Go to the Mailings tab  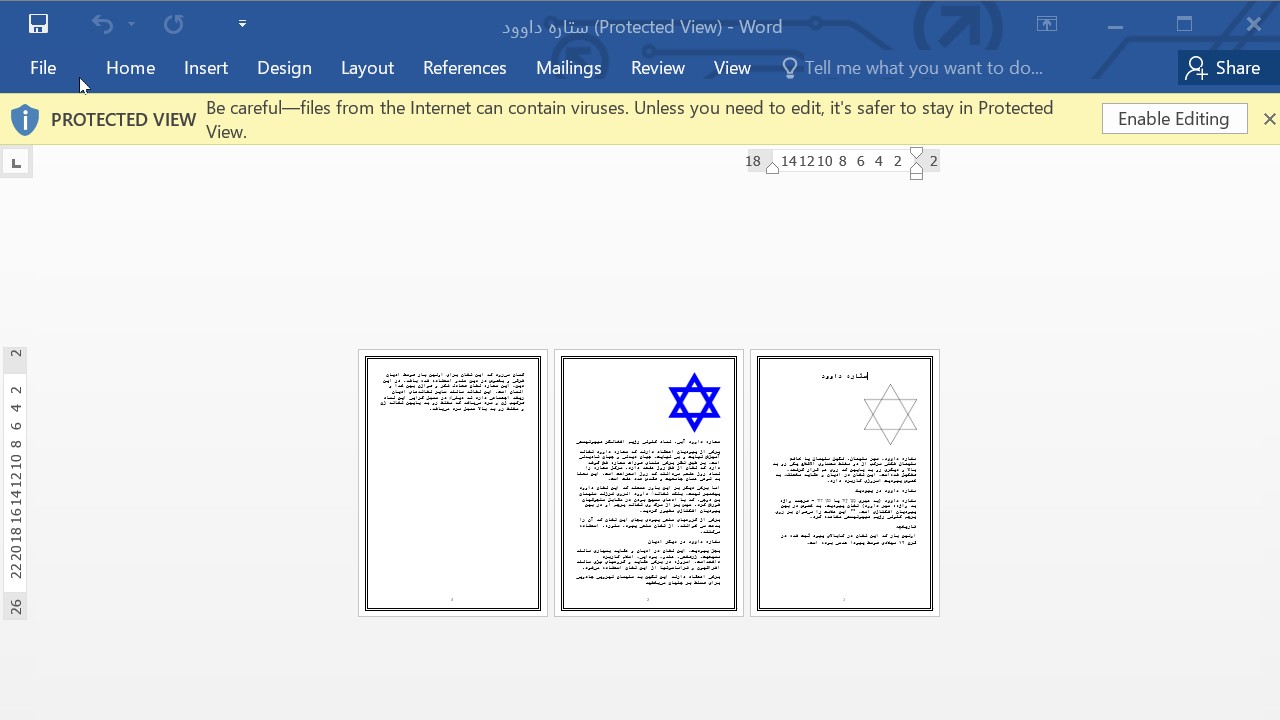(569, 68)
